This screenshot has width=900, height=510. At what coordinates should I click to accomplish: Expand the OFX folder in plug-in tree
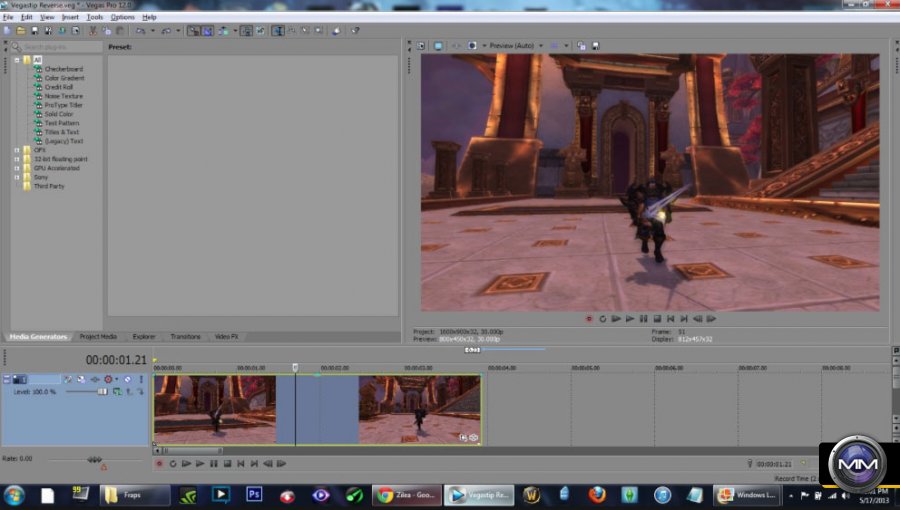pyautogui.click(x=16, y=150)
